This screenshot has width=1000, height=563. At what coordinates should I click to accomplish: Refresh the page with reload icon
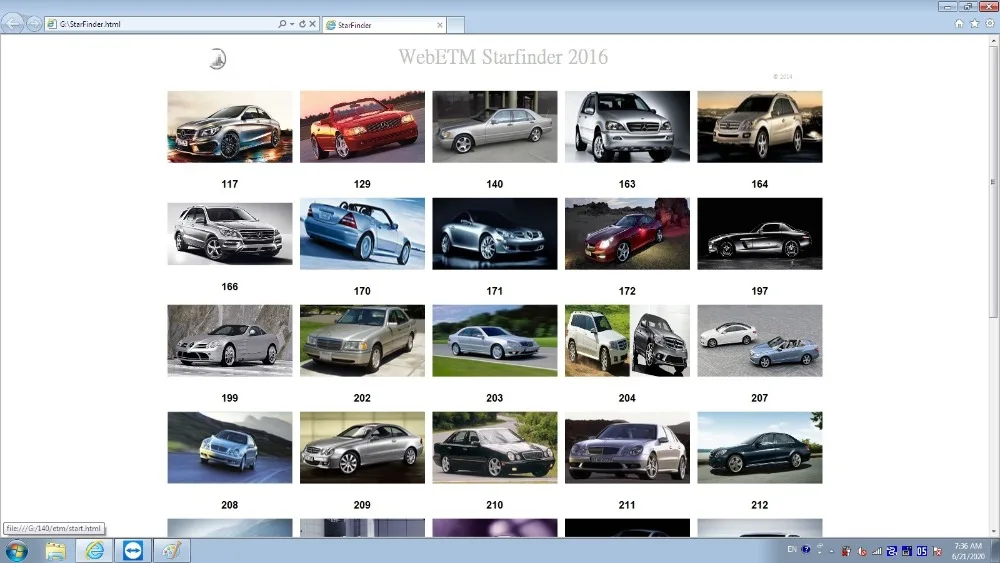[x=302, y=24]
